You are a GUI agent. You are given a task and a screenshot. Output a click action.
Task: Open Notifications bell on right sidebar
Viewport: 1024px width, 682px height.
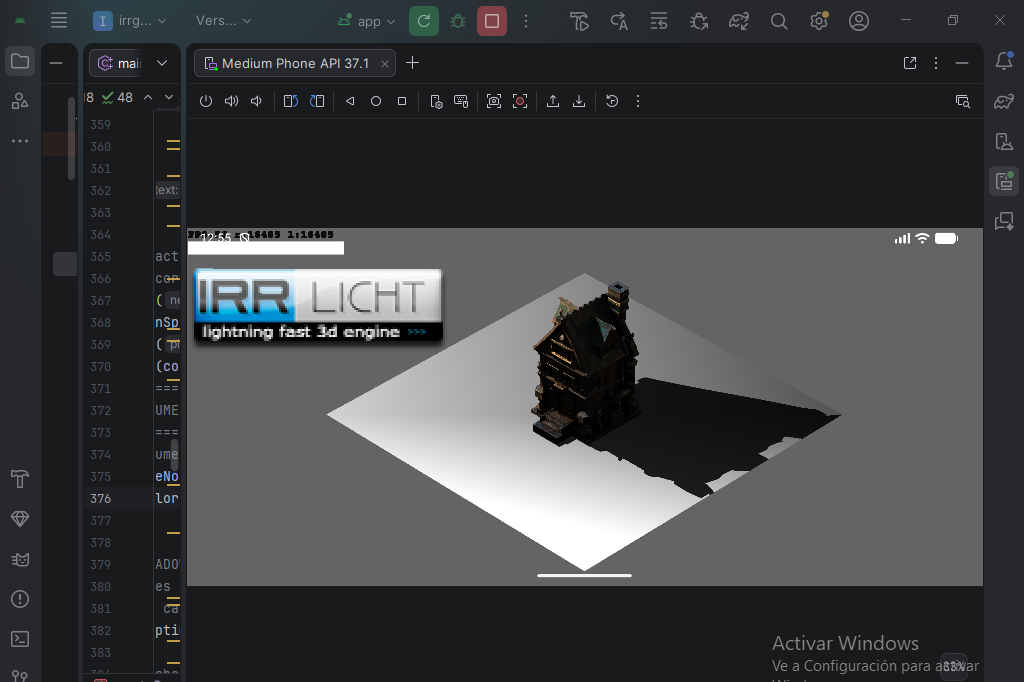1004,61
